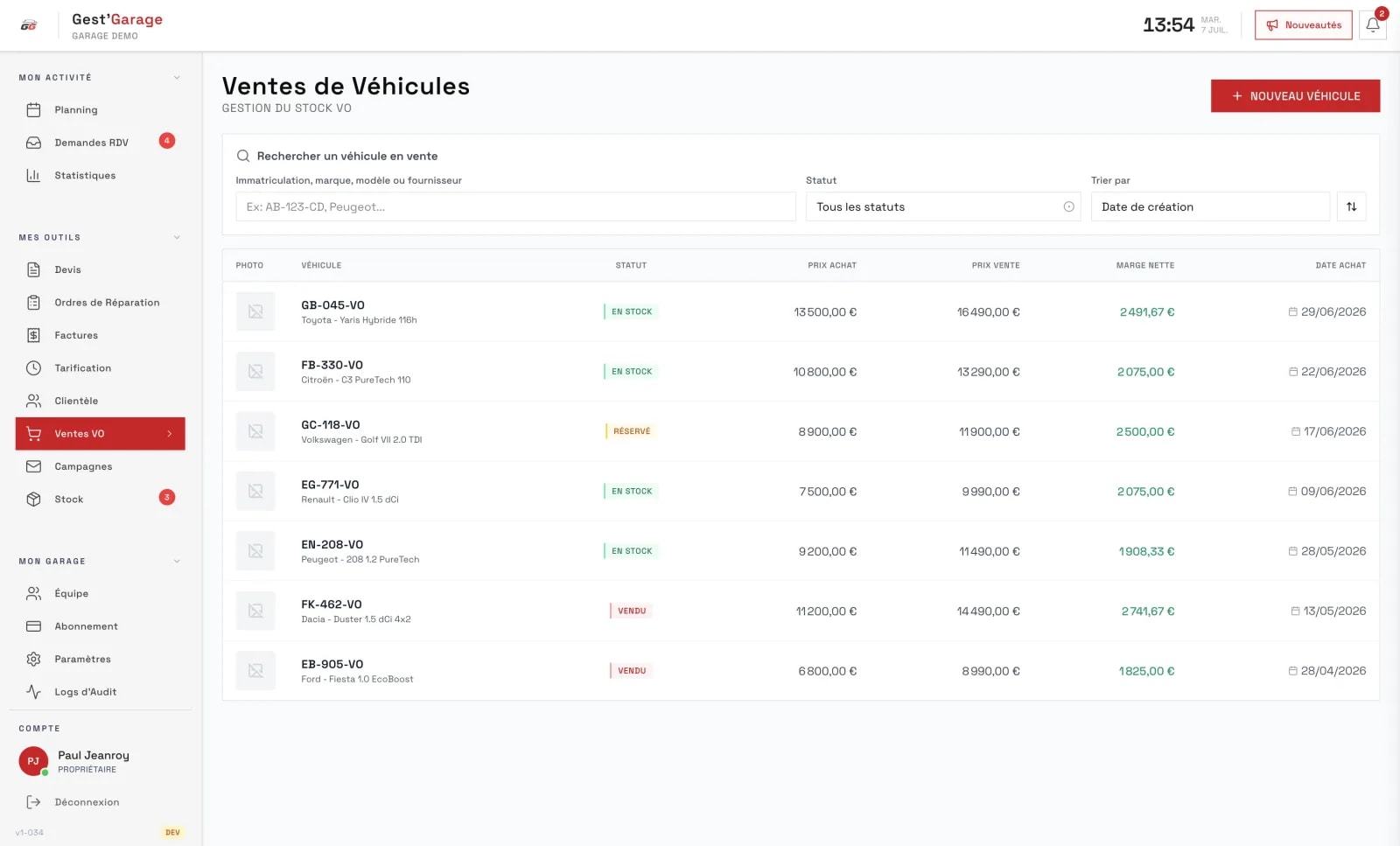
Task: Open the Clientèle menu entry
Action: pos(101,402)
